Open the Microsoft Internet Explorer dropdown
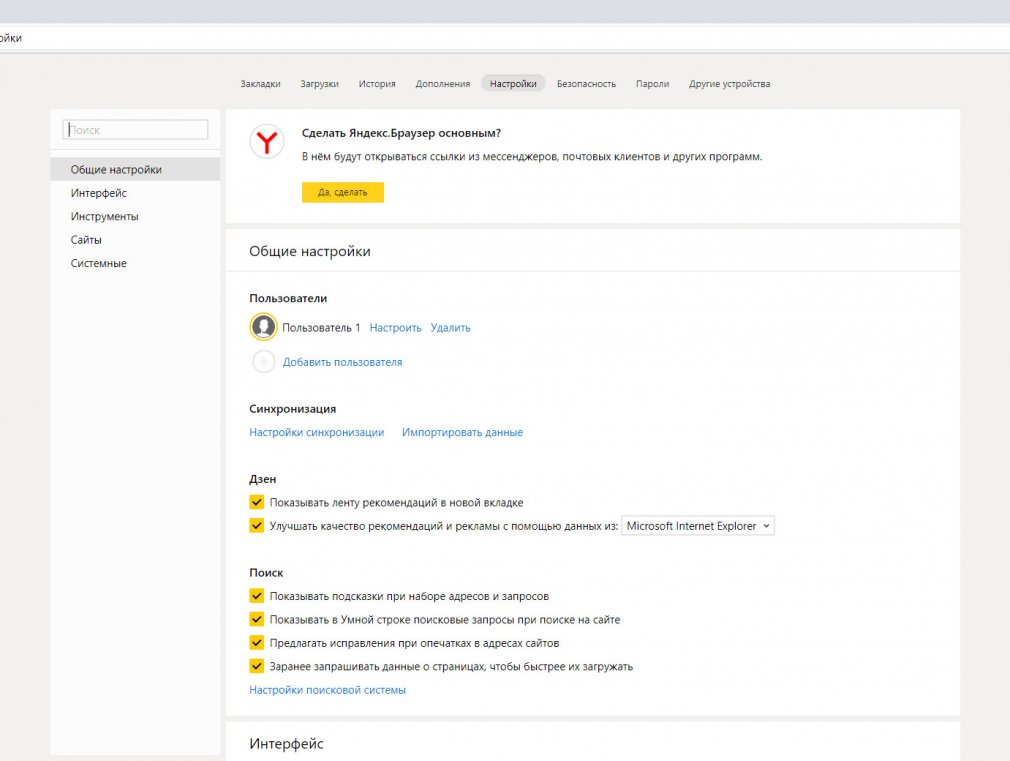This screenshot has height=761, width=1010. click(698, 526)
